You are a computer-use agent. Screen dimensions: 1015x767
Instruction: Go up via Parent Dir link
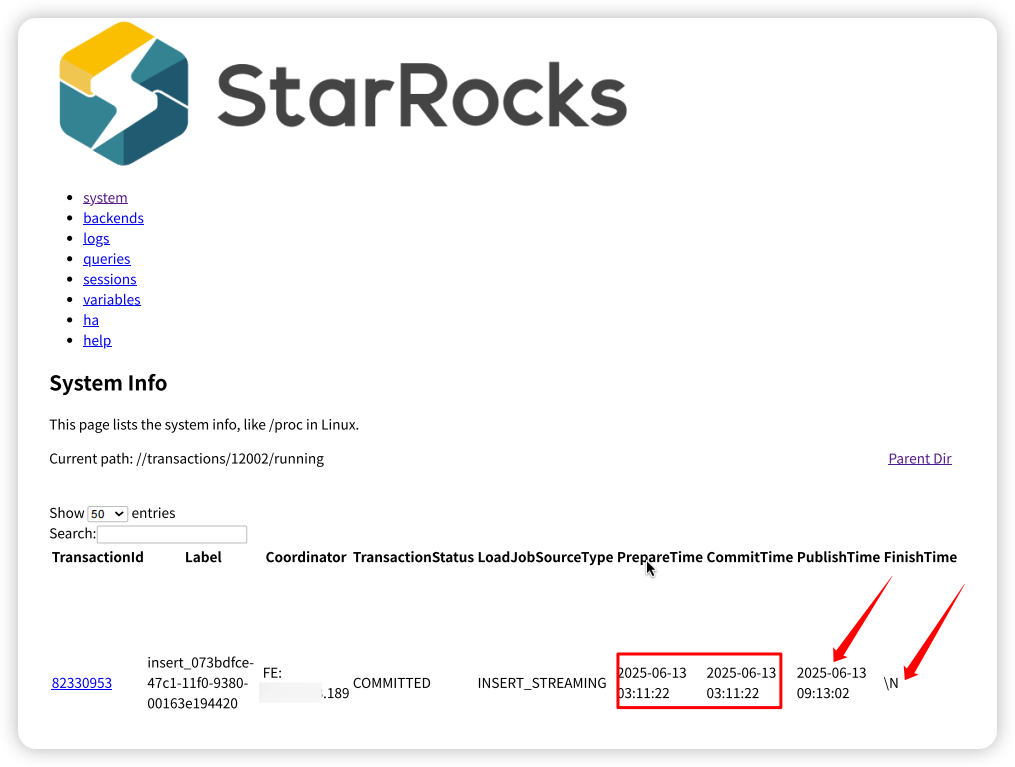tap(920, 459)
